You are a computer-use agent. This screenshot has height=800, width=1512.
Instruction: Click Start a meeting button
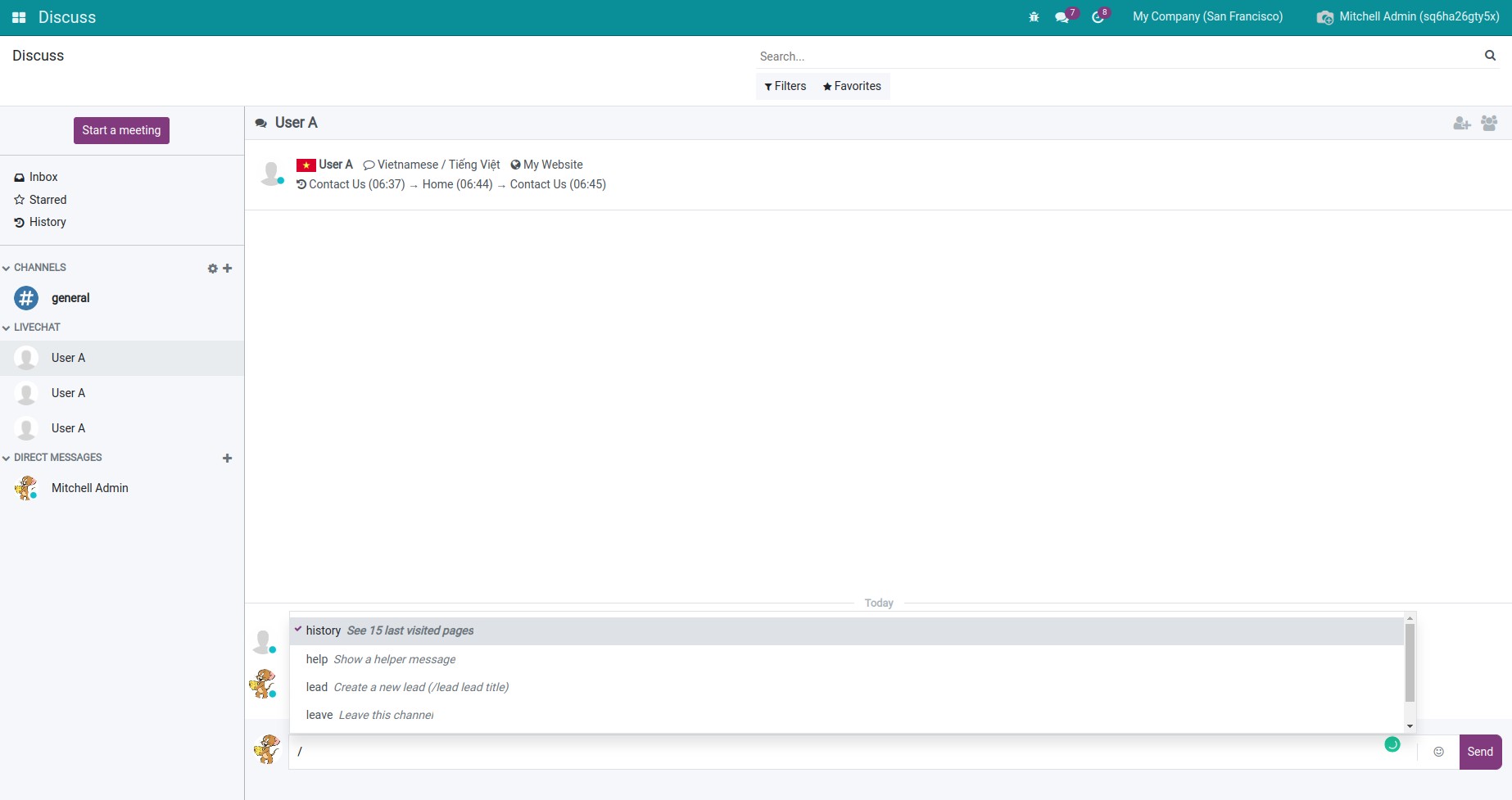click(121, 130)
